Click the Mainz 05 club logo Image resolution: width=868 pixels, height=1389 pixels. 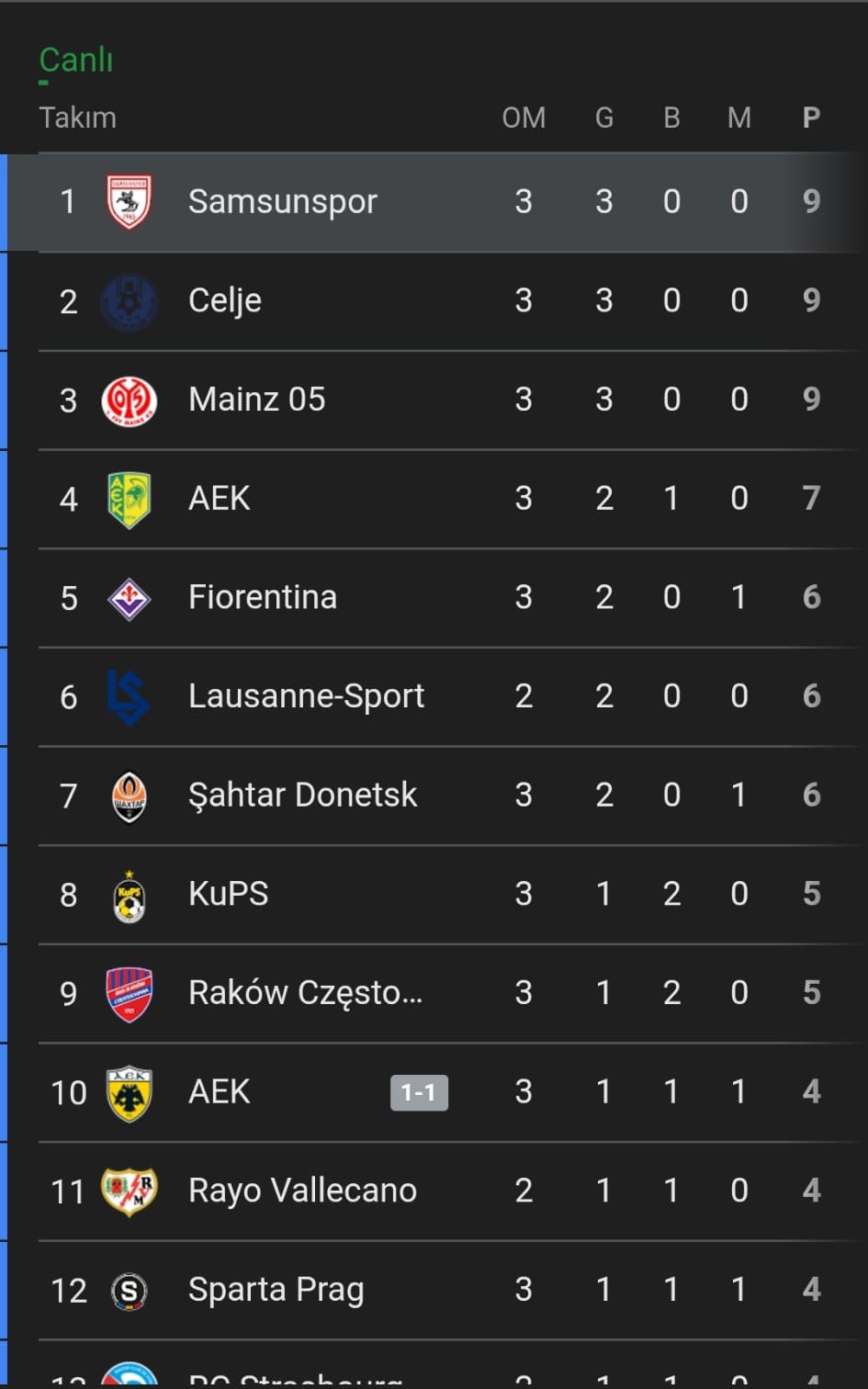pos(129,401)
